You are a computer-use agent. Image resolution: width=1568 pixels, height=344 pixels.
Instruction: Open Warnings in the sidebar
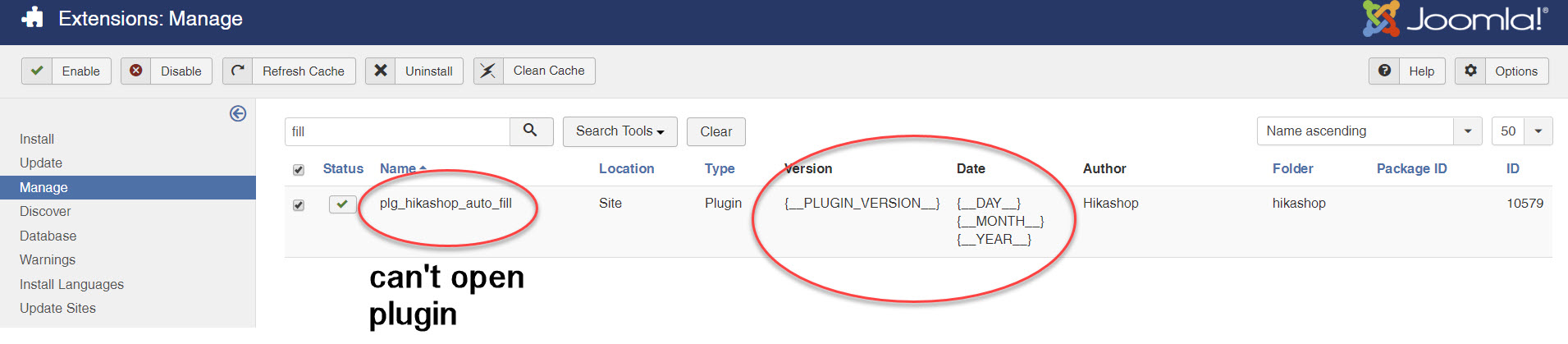pyautogui.click(x=48, y=260)
